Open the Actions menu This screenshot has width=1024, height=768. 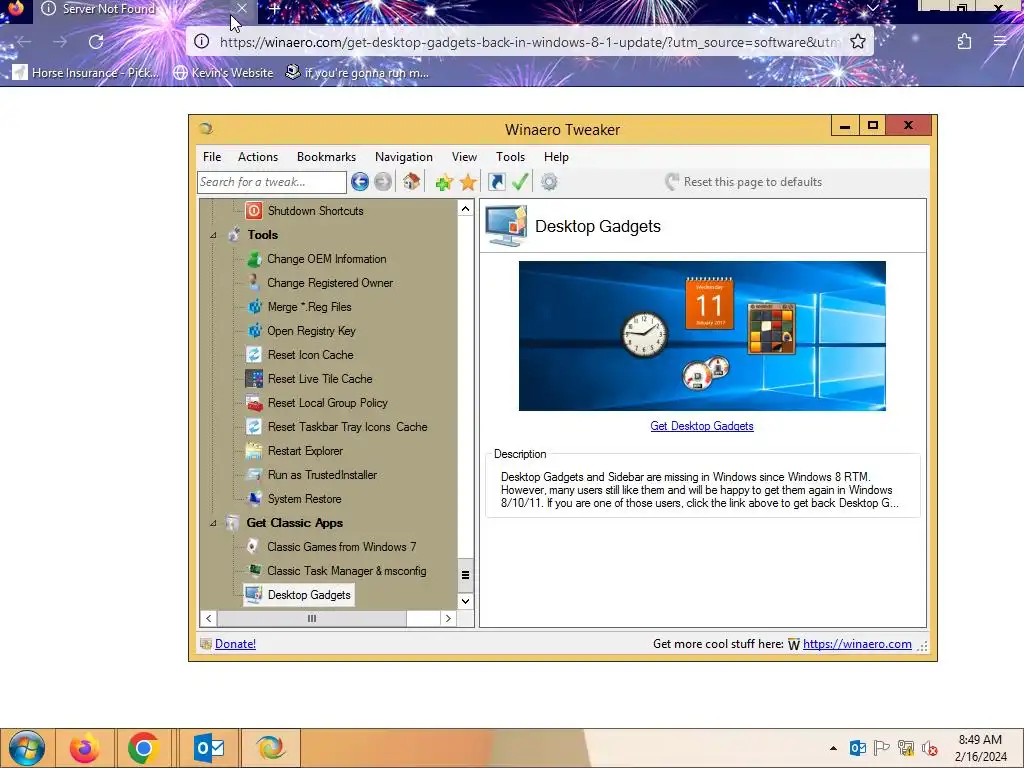coord(258,157)
